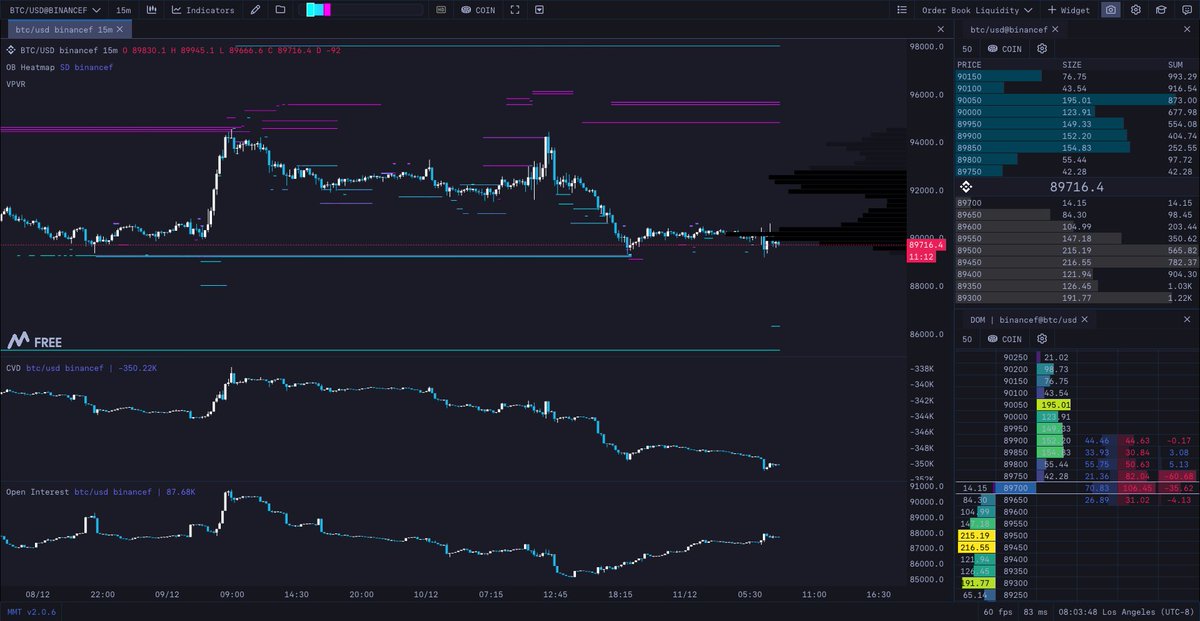Viewport: 1200px width, 621px height.
Task: Select the VPVR indicator label
Action: (16, 84)
